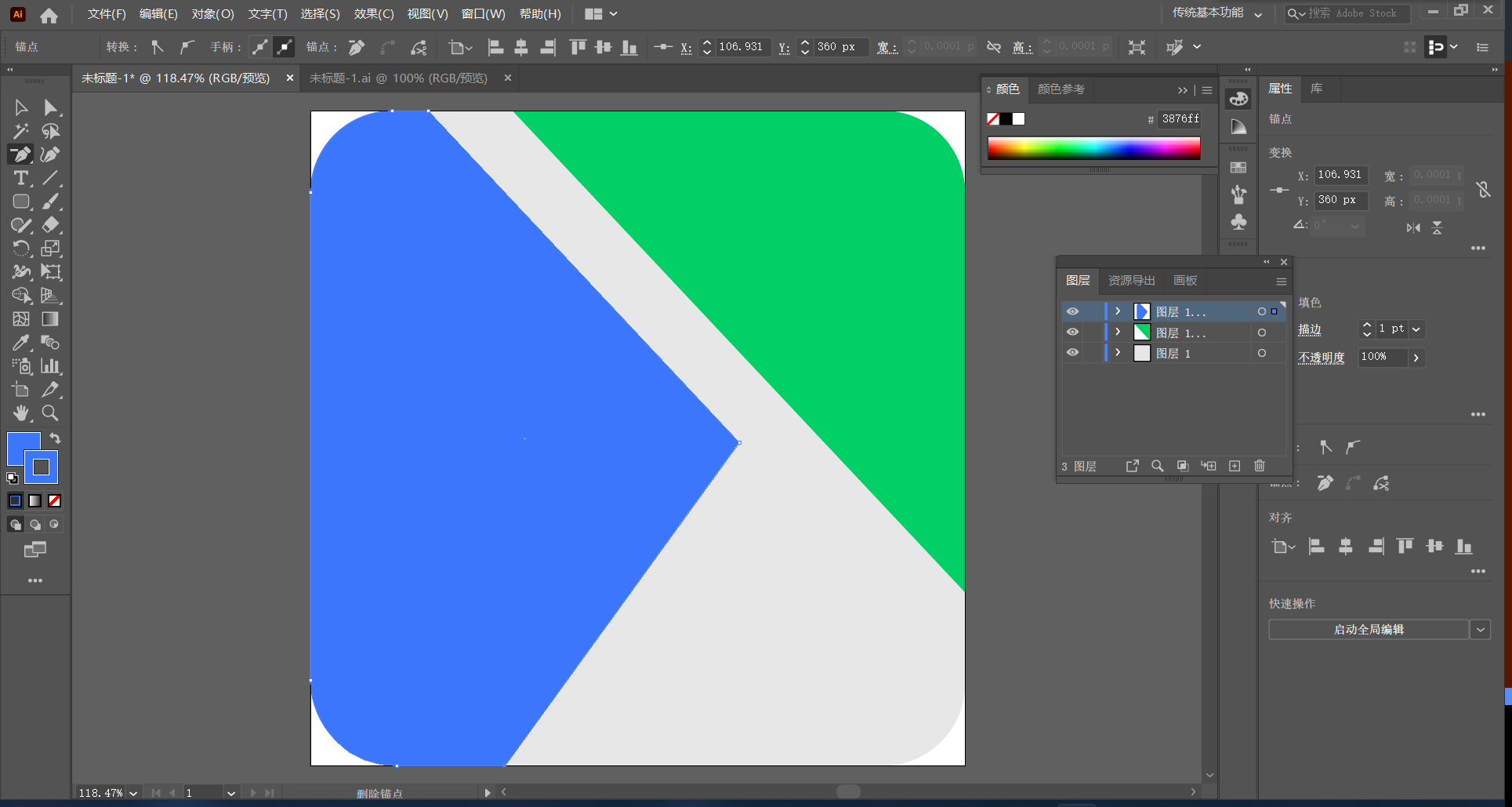Set color mode to None
Image resolution: width=1512 pixels, height=807 pixels.
coord(54,500)
